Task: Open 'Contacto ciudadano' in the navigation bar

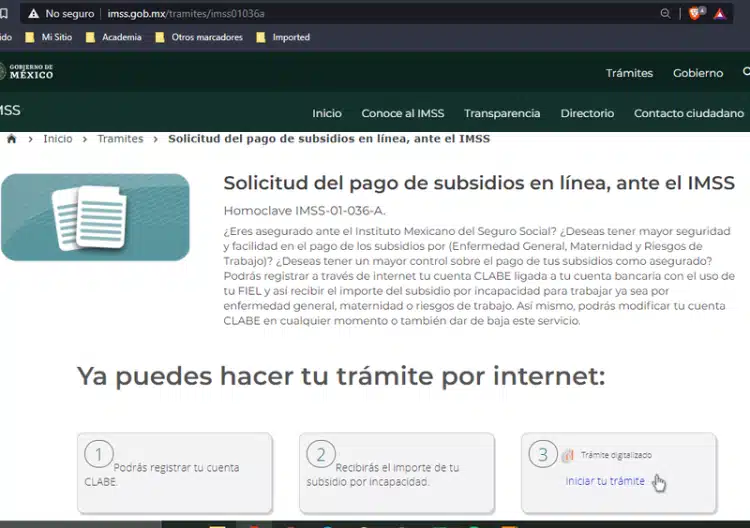Action: pos(689,113)
